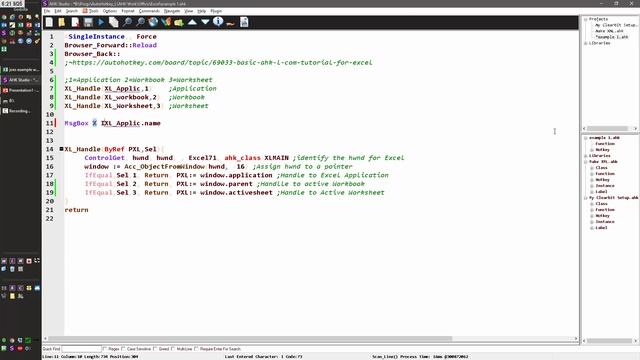The image size is (640, 360).
Task: Select Instance under Make XML.ahk
Action: click(x=605, y=186)
